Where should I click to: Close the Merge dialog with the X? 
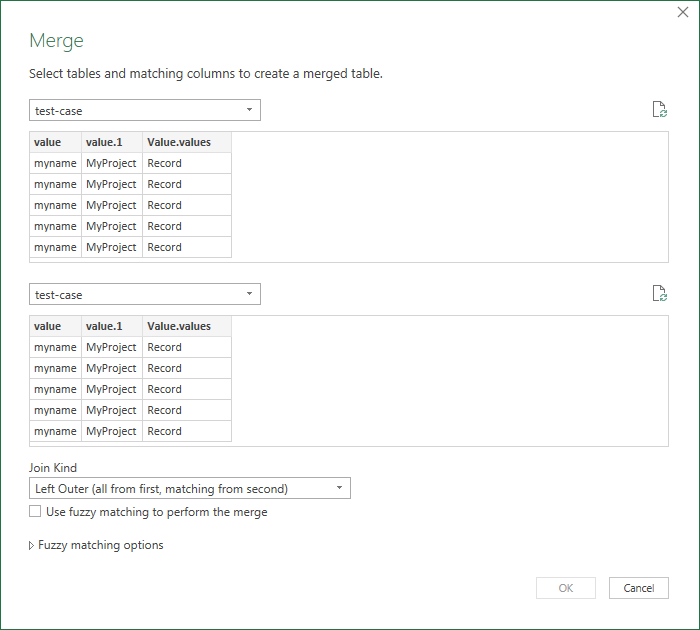coord(683,12)
